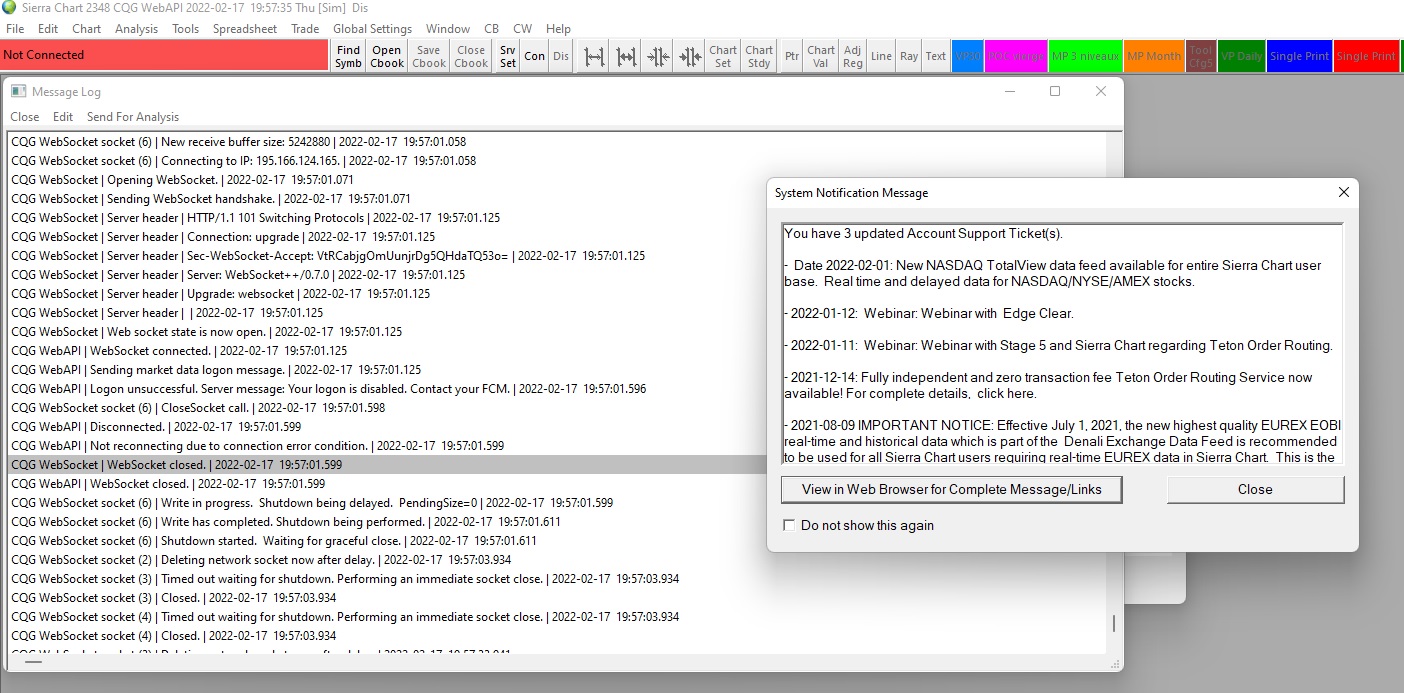The height and width of the screenshot is (693, 1404).
Task: Open the Help menu
Action: pyautogui.click(x=558, y=29)
